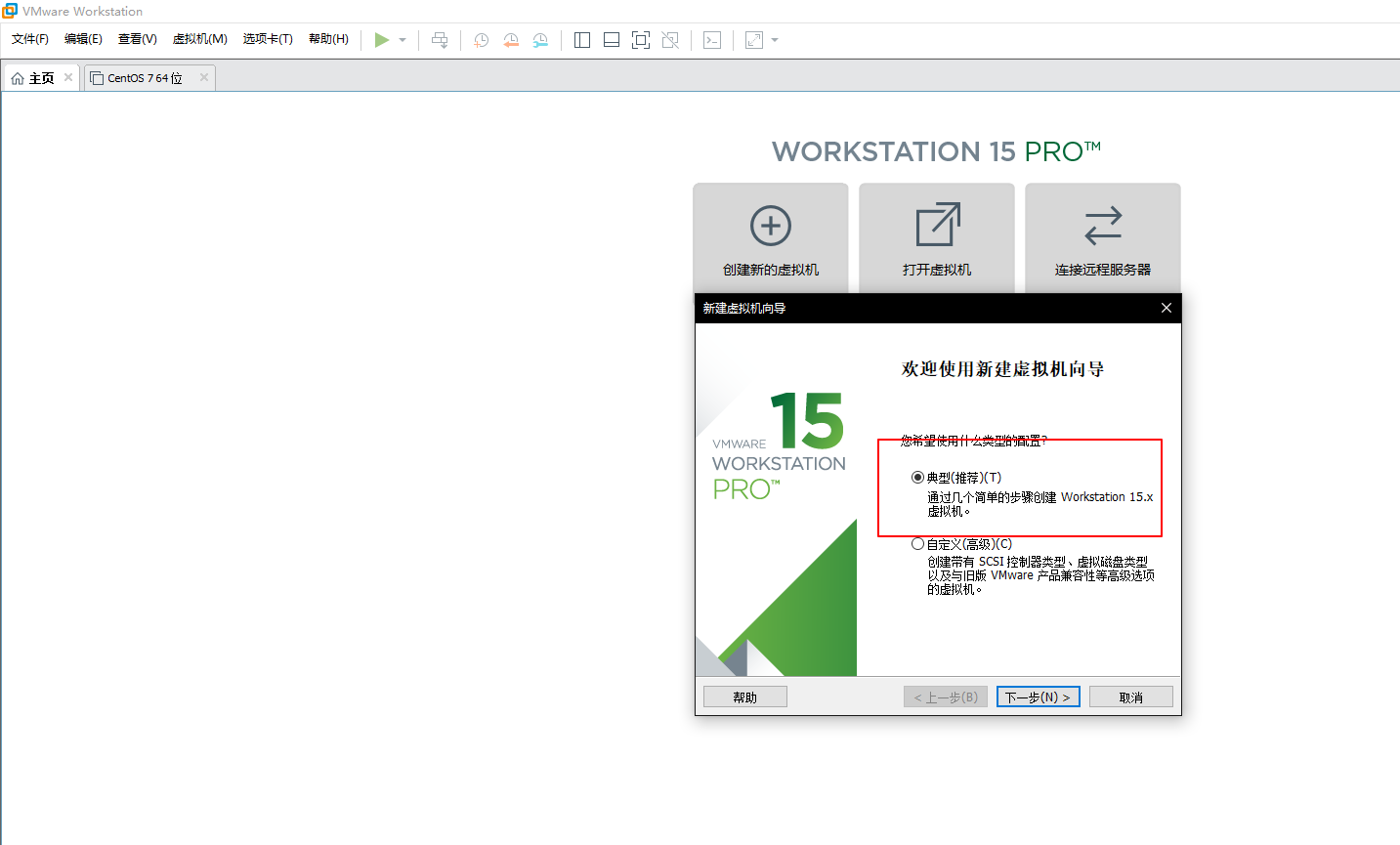
Task: Select the 典型(推荐)(T) radio option
Action: tap(917, 478)
